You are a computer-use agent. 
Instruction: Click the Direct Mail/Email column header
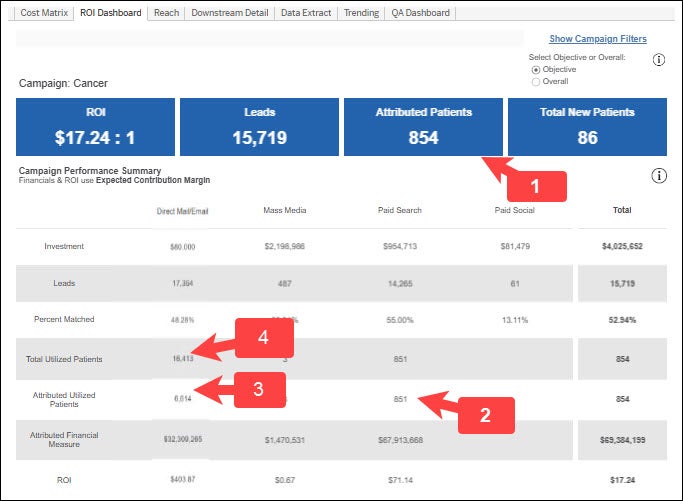(180, 211)
